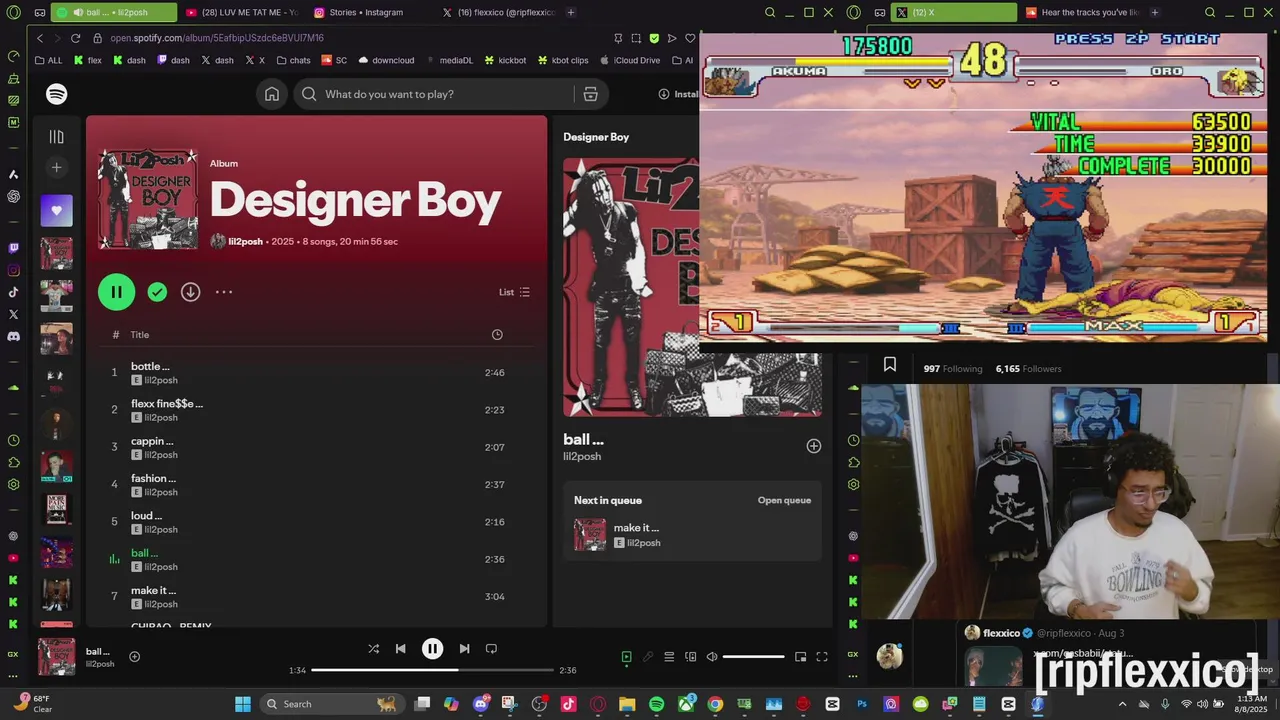The height and width of the screenshot is (720, 1280).
Task: Open the 'downcloud' bookmark
Action: 386,60
